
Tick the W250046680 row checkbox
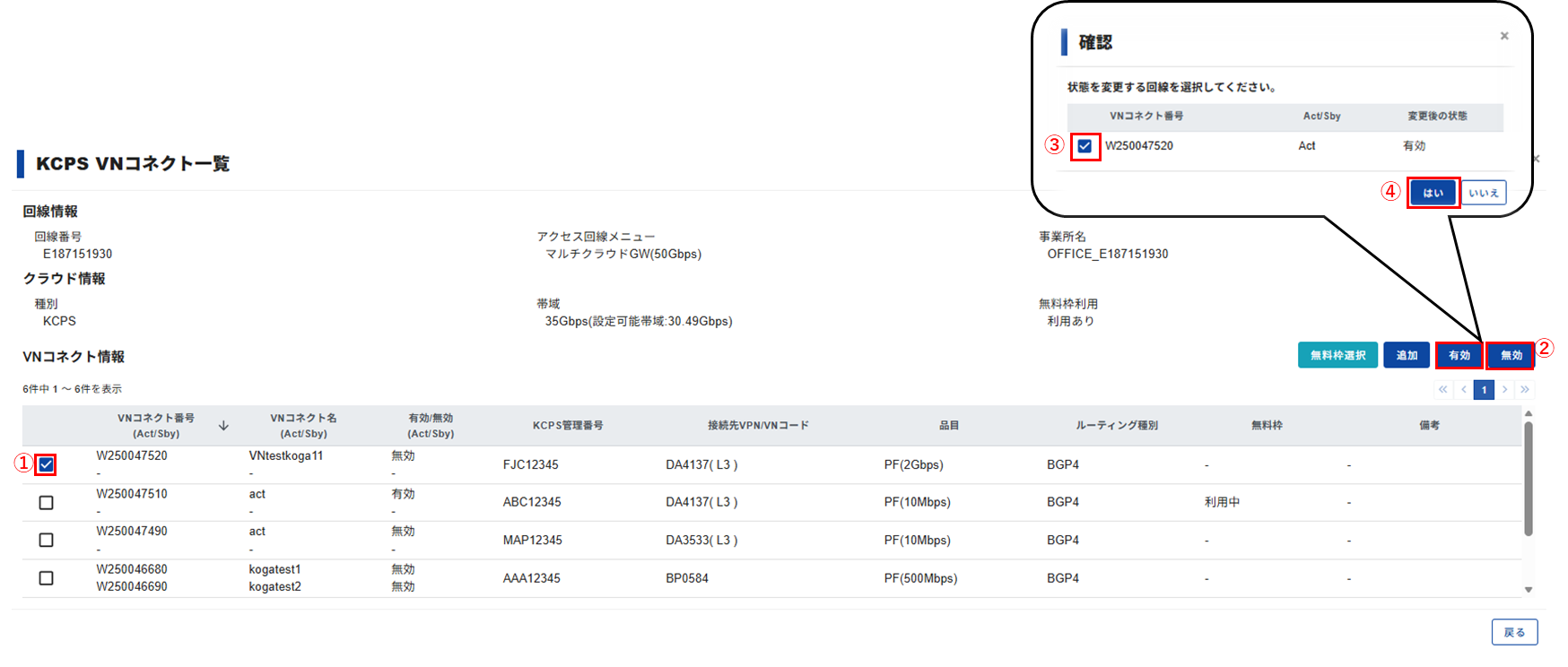(46, 578)
